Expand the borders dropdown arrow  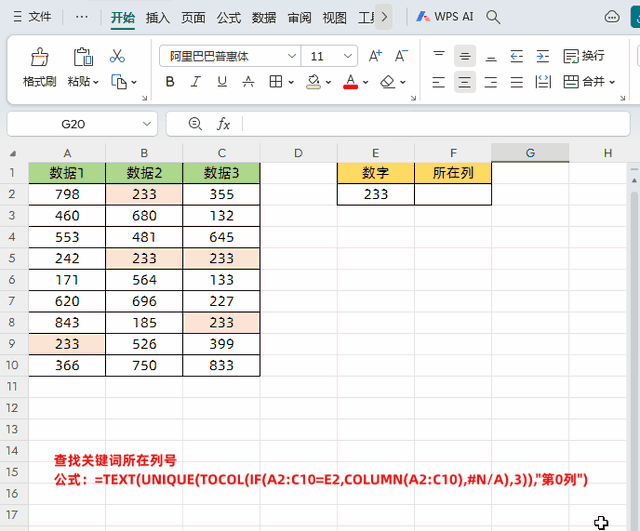[x=291, y=82]
